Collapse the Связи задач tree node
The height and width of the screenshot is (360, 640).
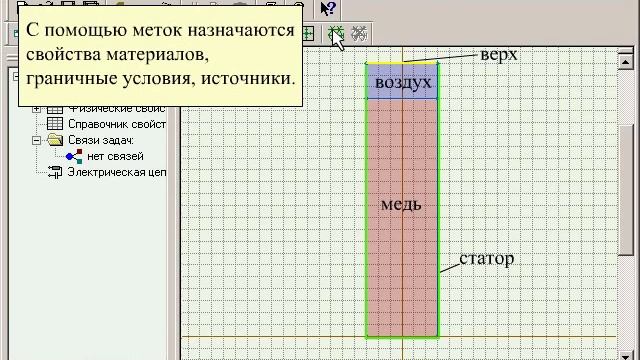36,140
